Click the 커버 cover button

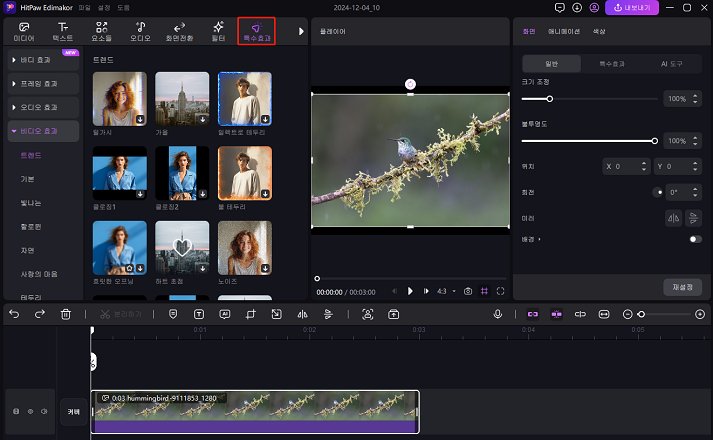tap(74, 412)
